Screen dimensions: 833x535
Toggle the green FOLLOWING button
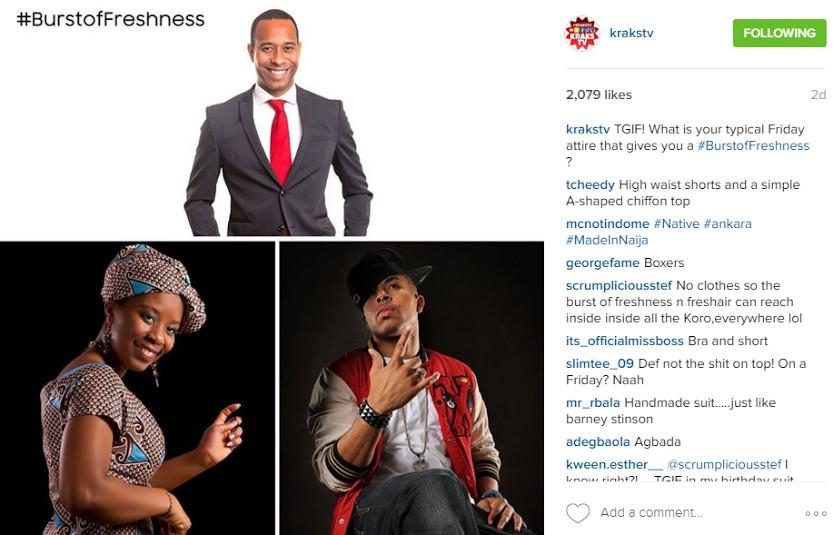[x=779, y=33]
